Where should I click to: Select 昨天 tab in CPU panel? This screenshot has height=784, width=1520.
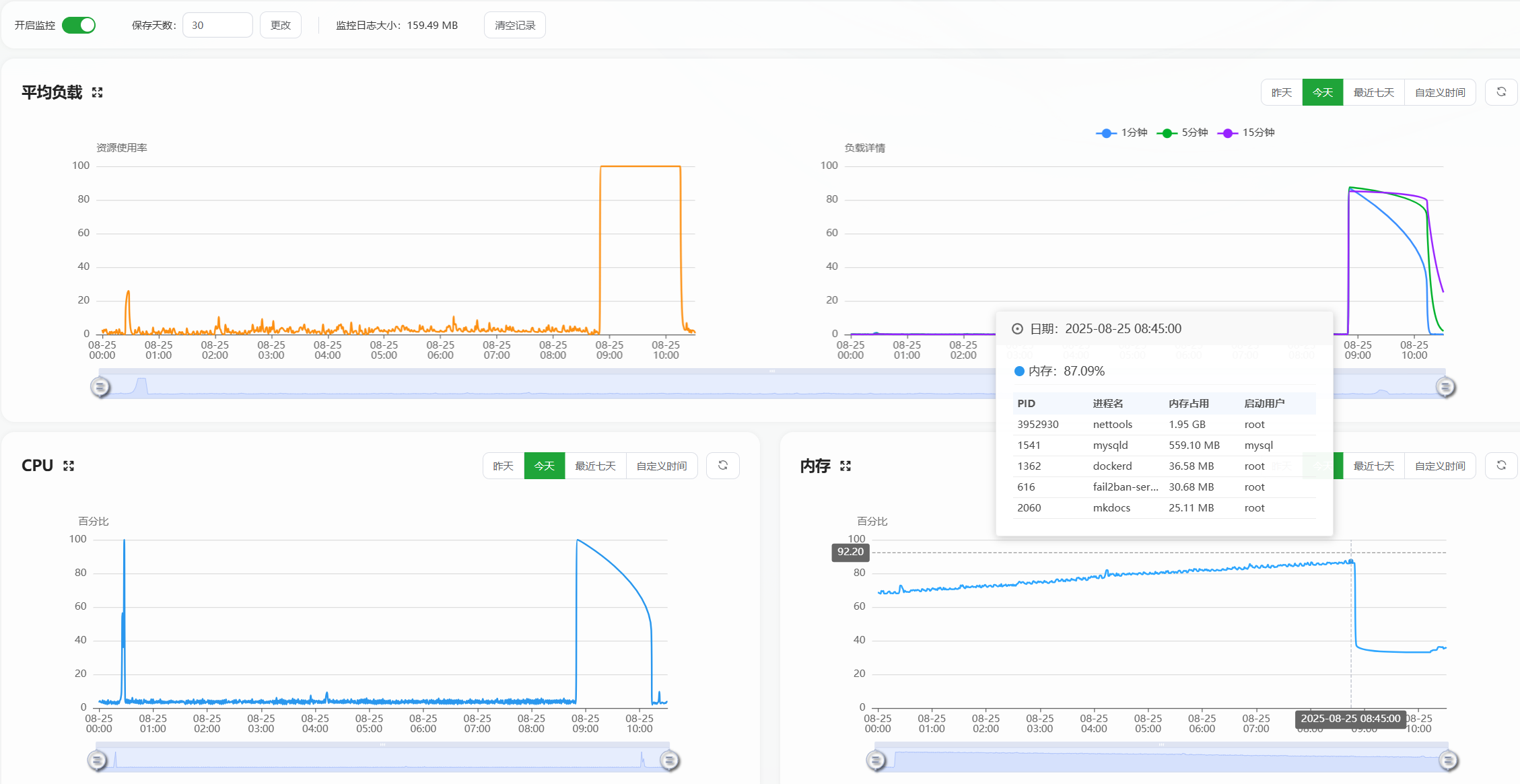click(x=504, y=466)
